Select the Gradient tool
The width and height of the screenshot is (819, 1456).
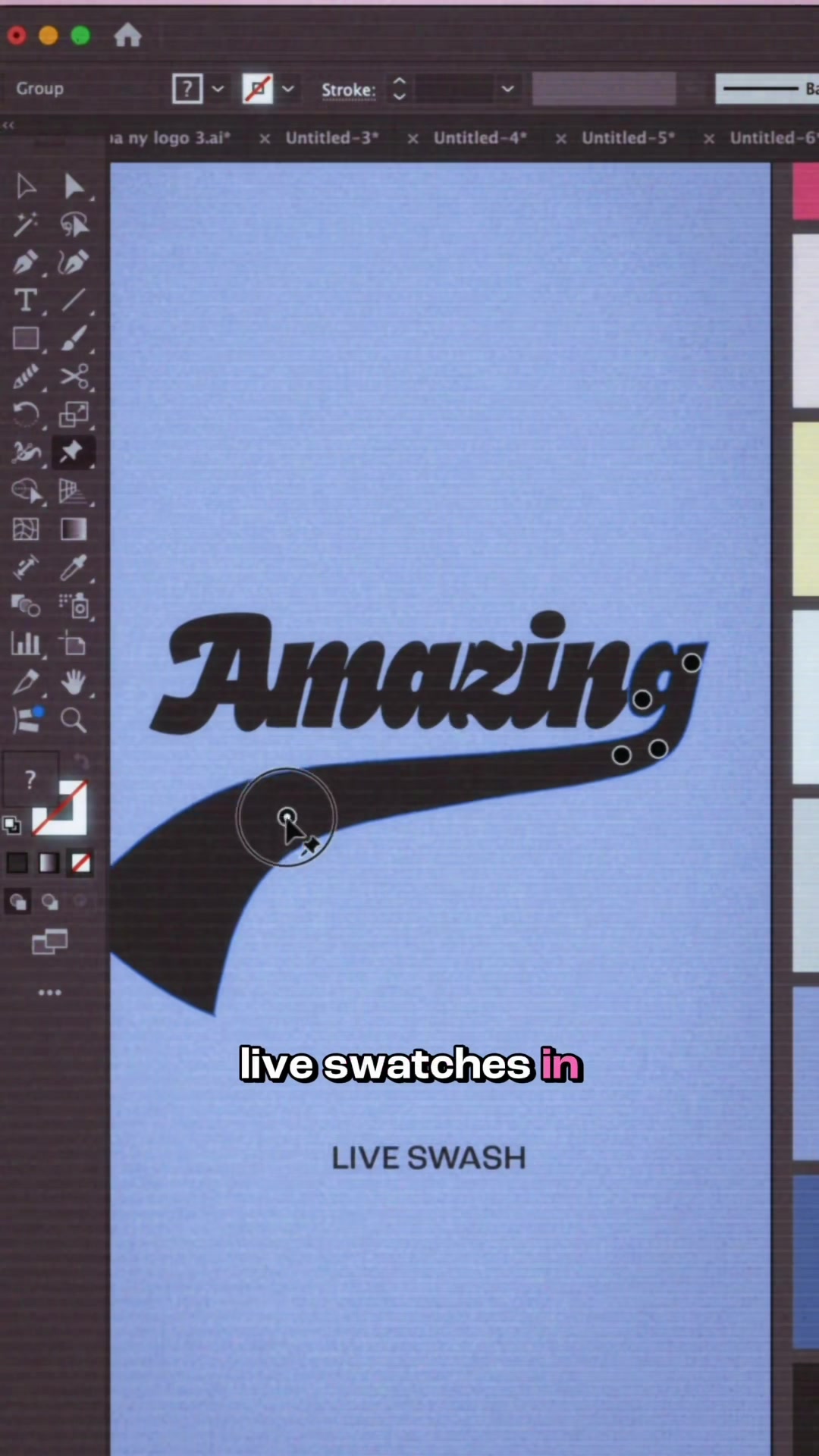(x=74, y=529)
